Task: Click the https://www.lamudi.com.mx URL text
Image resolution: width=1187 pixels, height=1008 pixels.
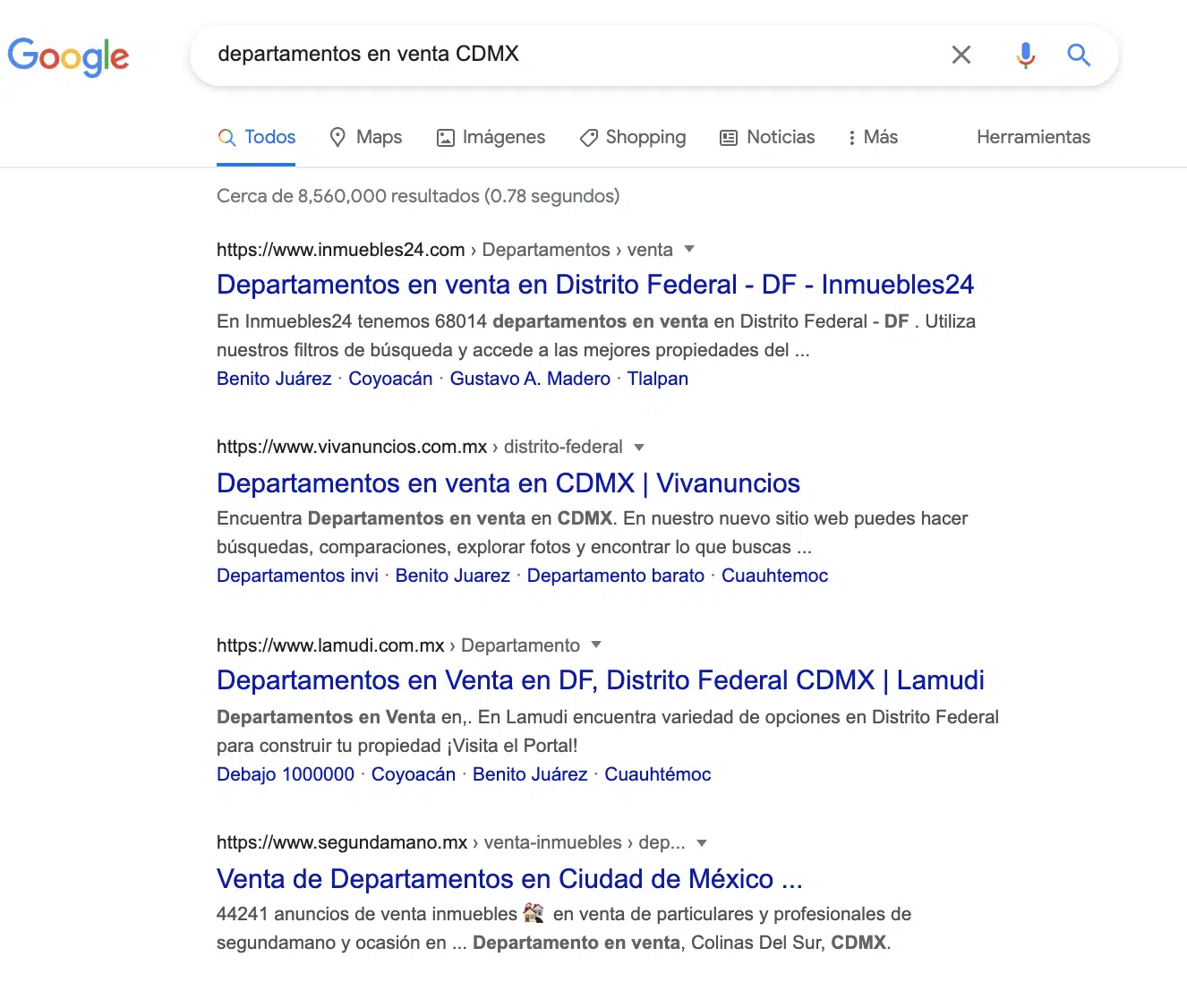Action: coord(330,645)
